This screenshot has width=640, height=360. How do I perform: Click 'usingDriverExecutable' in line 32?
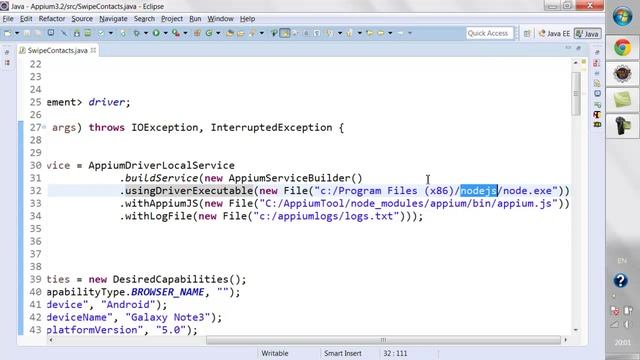(x=189, y=191)
